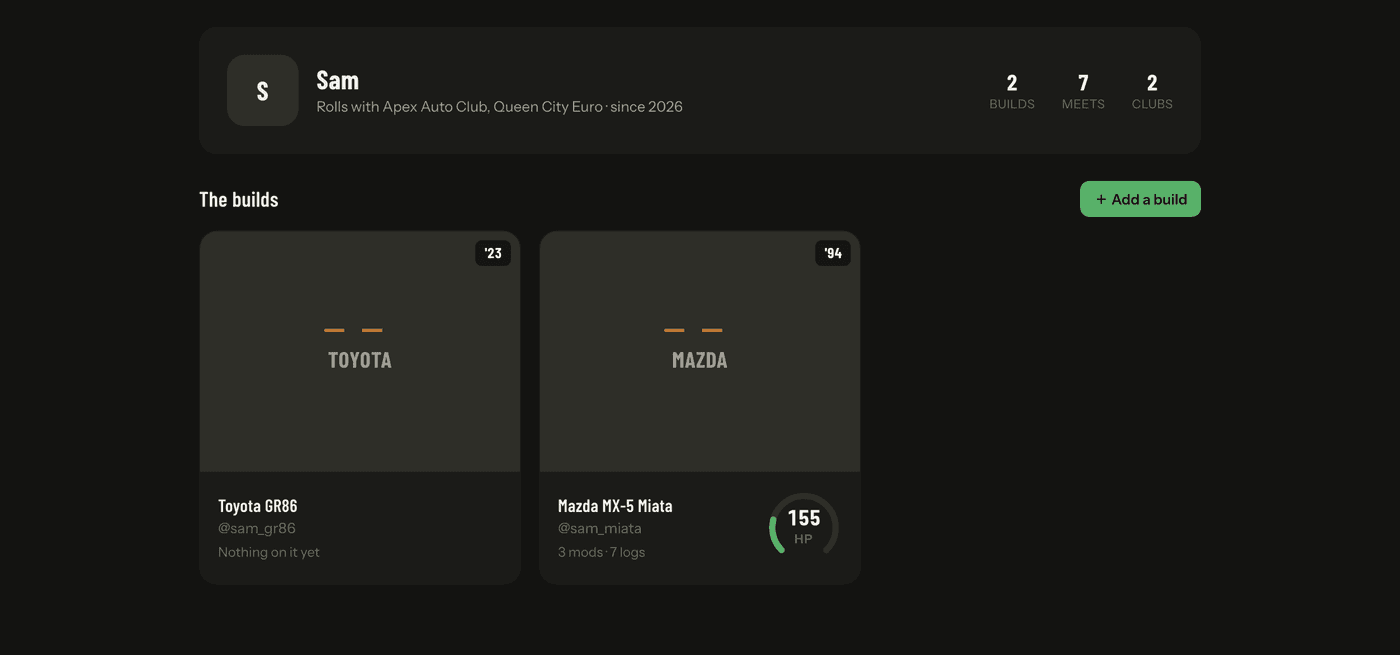Select the '94 year badge
This screenshot has height=655, width=1400.
[x=833, y=253]
